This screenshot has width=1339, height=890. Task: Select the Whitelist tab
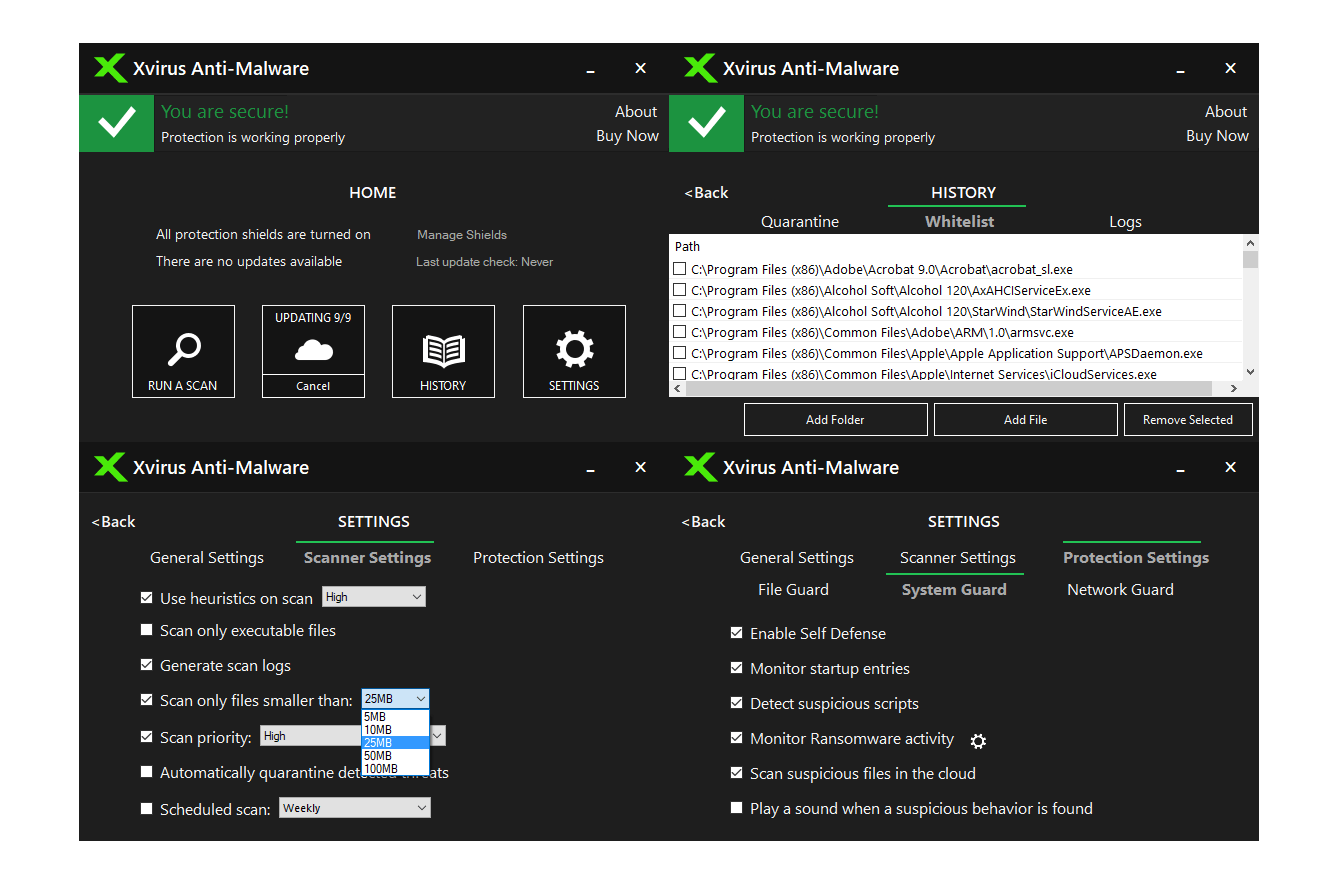(960, 222)
